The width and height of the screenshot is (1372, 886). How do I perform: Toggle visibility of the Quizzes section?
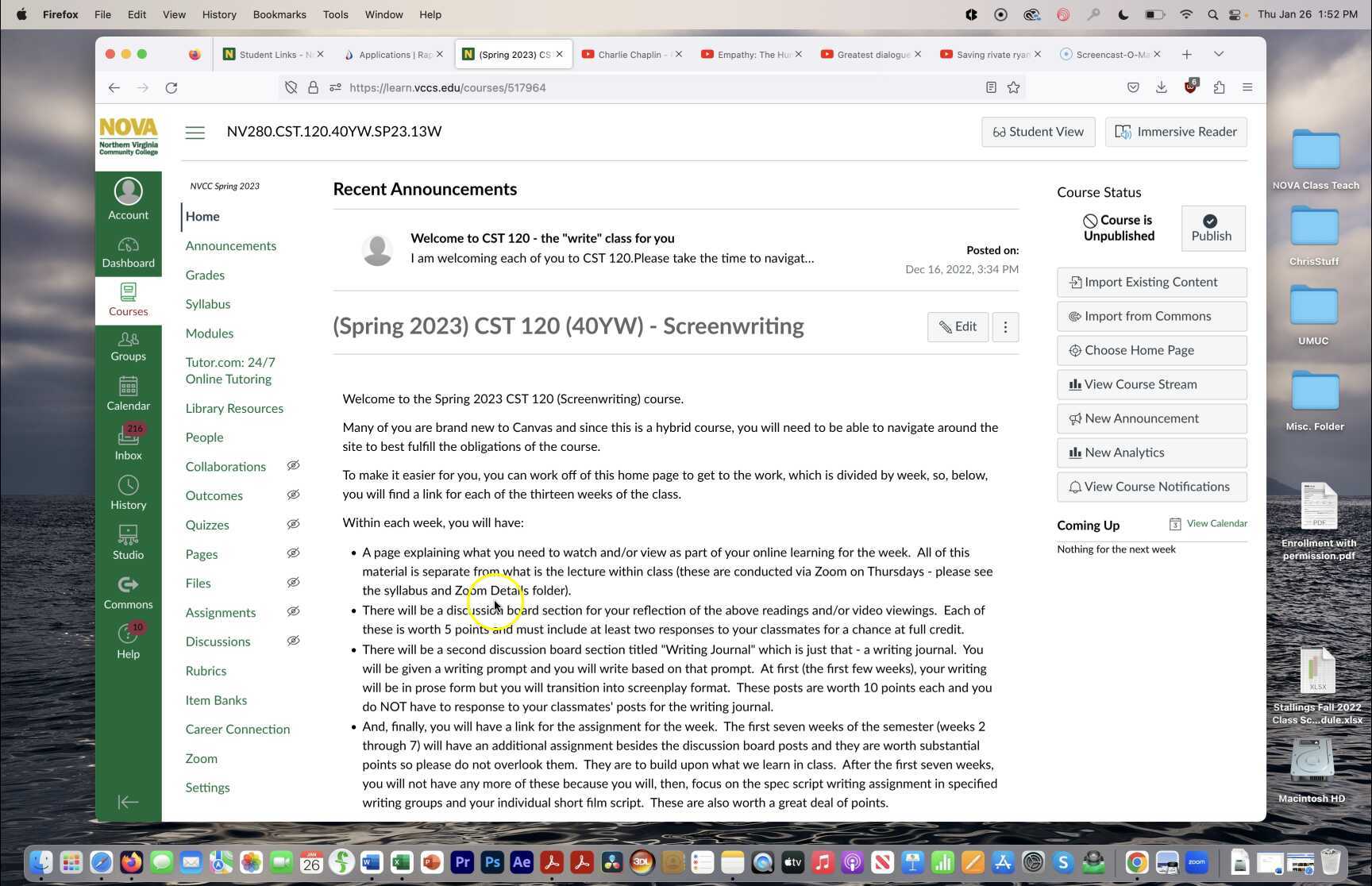(x=293, y=524)
